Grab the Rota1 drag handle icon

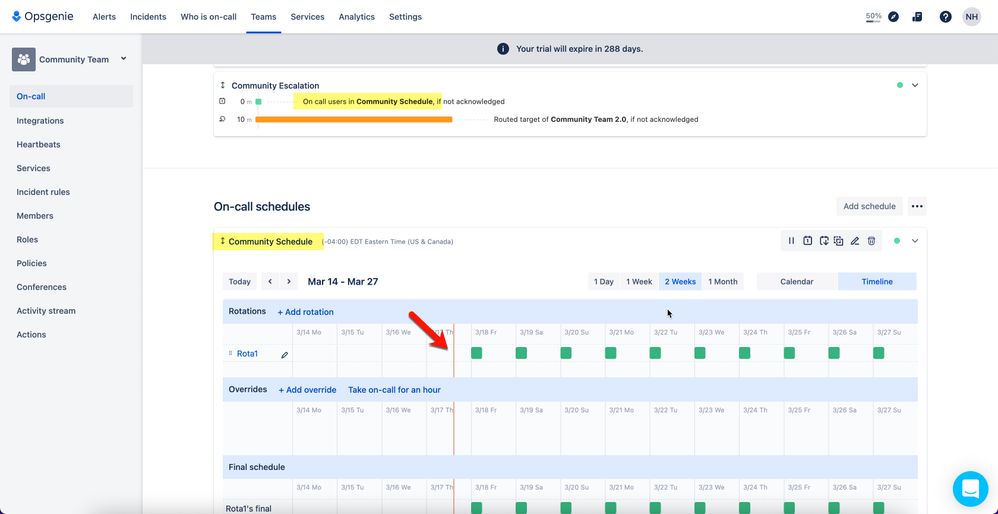[x=230, y=354]
